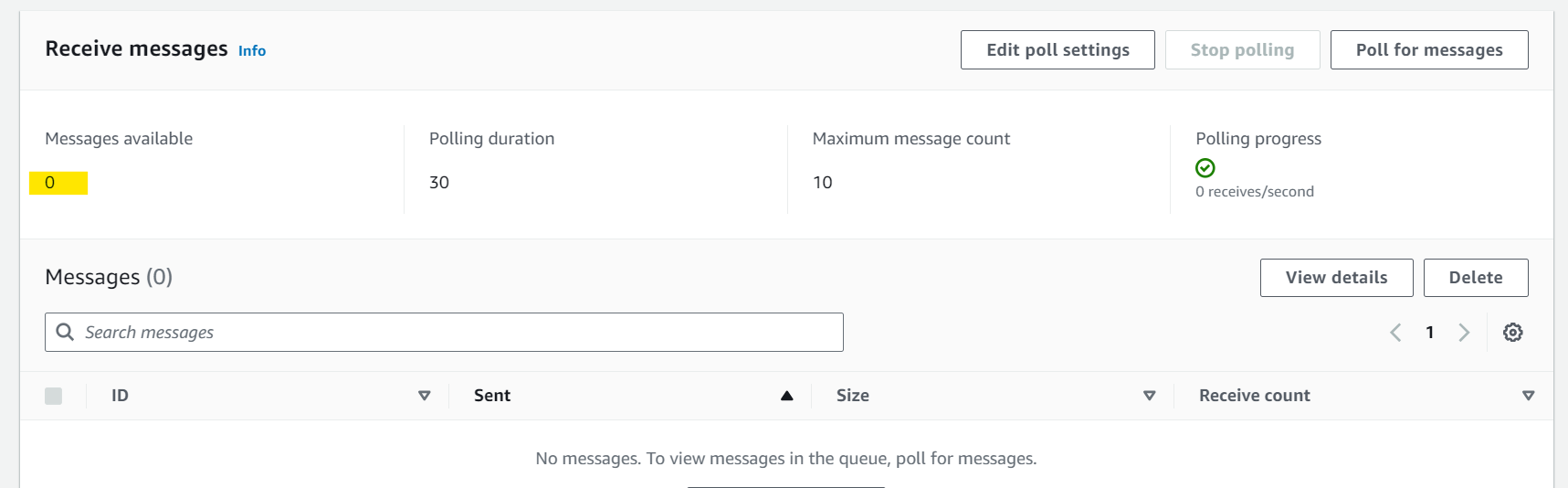Click the Sent column header
The height and width of the screenshot is (488, 1568).
click(x=492, y=396)
